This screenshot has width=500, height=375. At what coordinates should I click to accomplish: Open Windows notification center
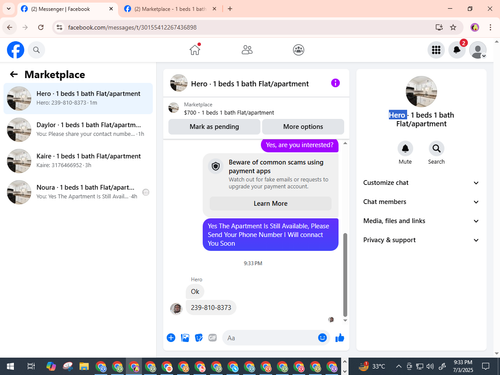(486, 367)
